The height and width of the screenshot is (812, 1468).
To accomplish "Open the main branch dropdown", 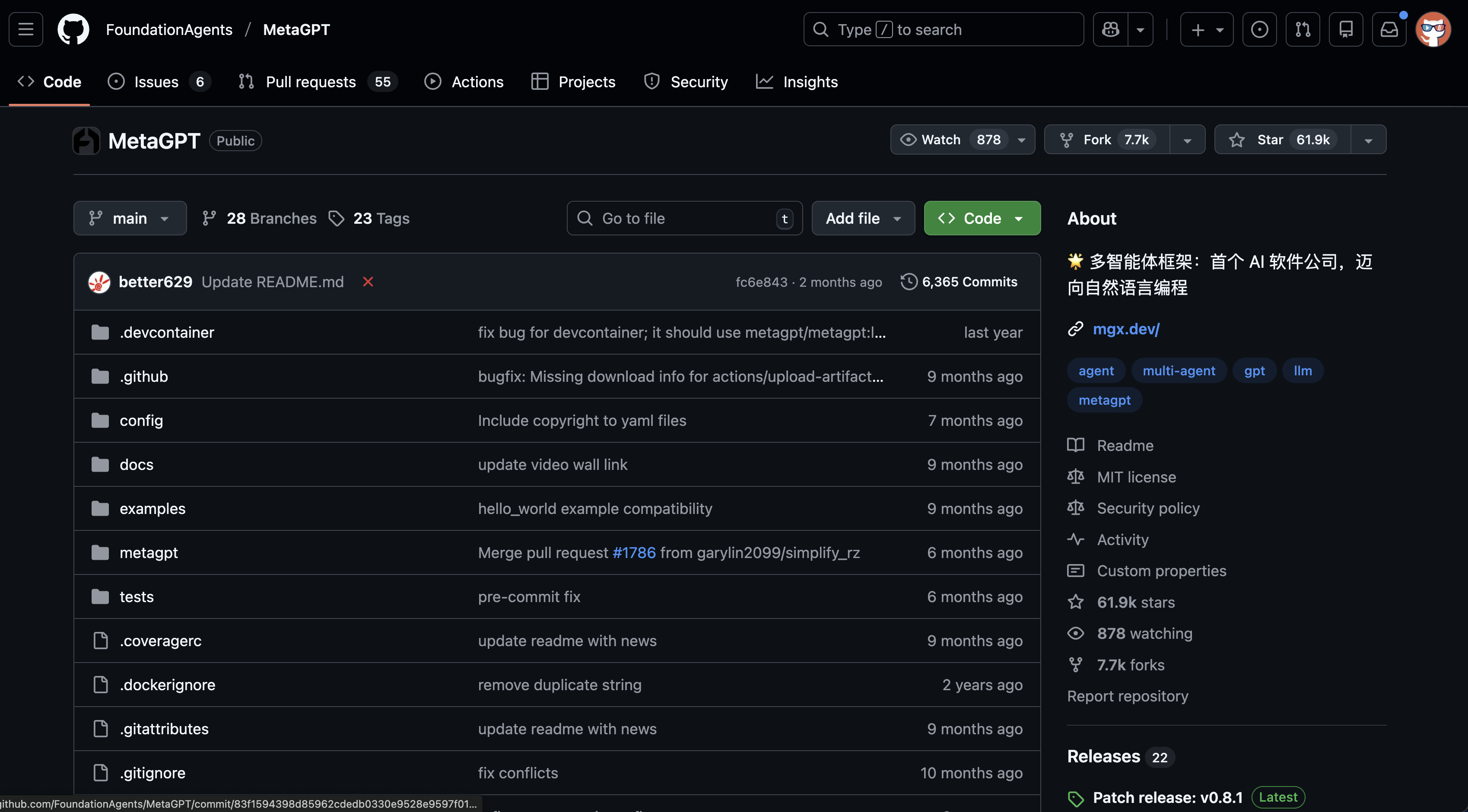I will [130, 218].
